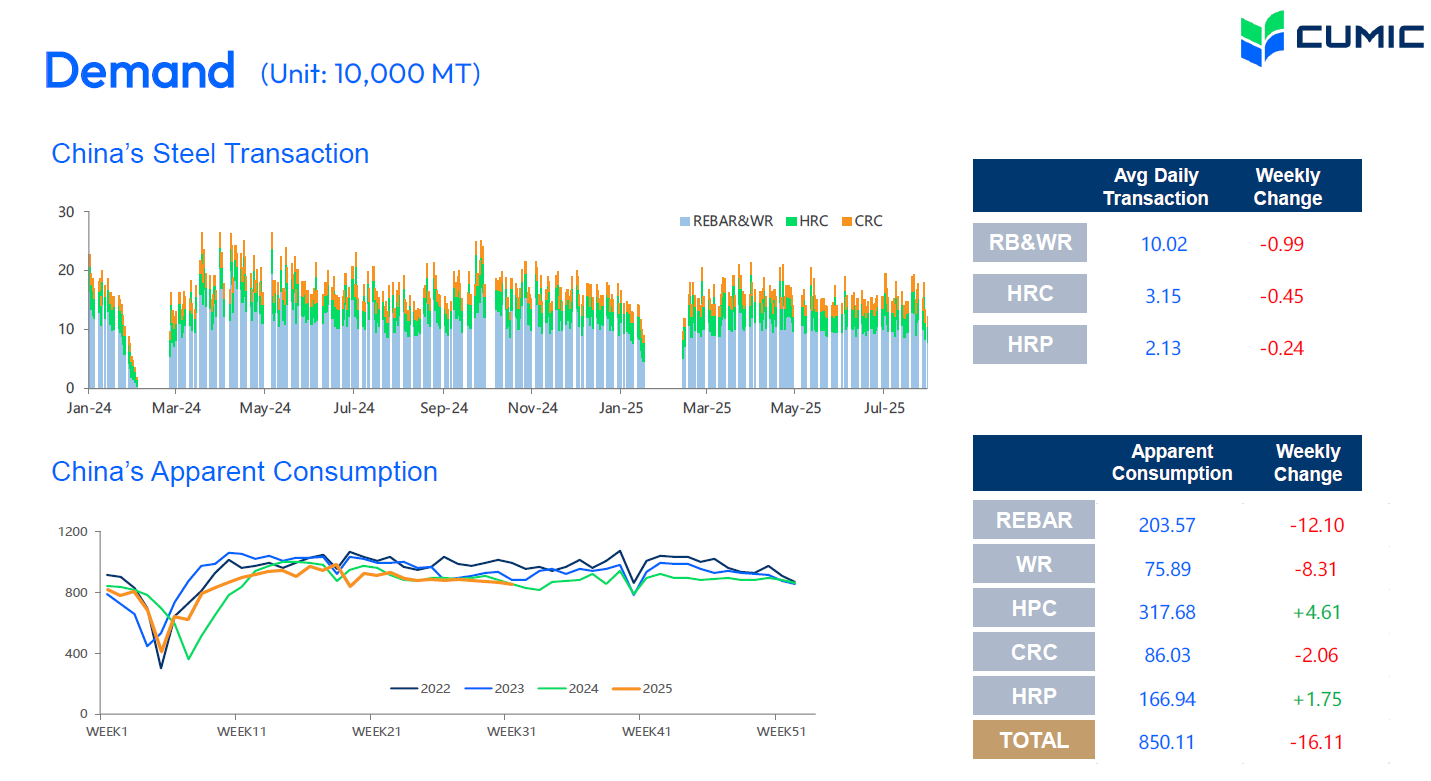Click the Avg Daily Transaction column header
The width and height of the screenshot is (1431, 781).
[1155, 187]
